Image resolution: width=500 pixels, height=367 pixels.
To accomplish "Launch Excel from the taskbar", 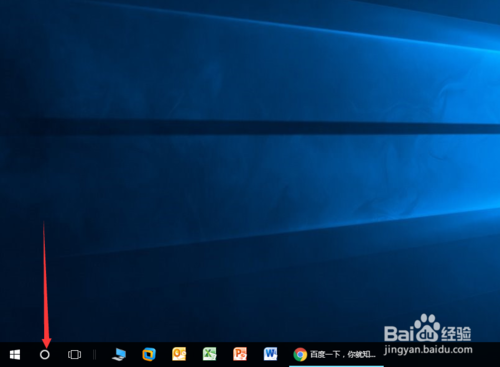I will point(209,354).
